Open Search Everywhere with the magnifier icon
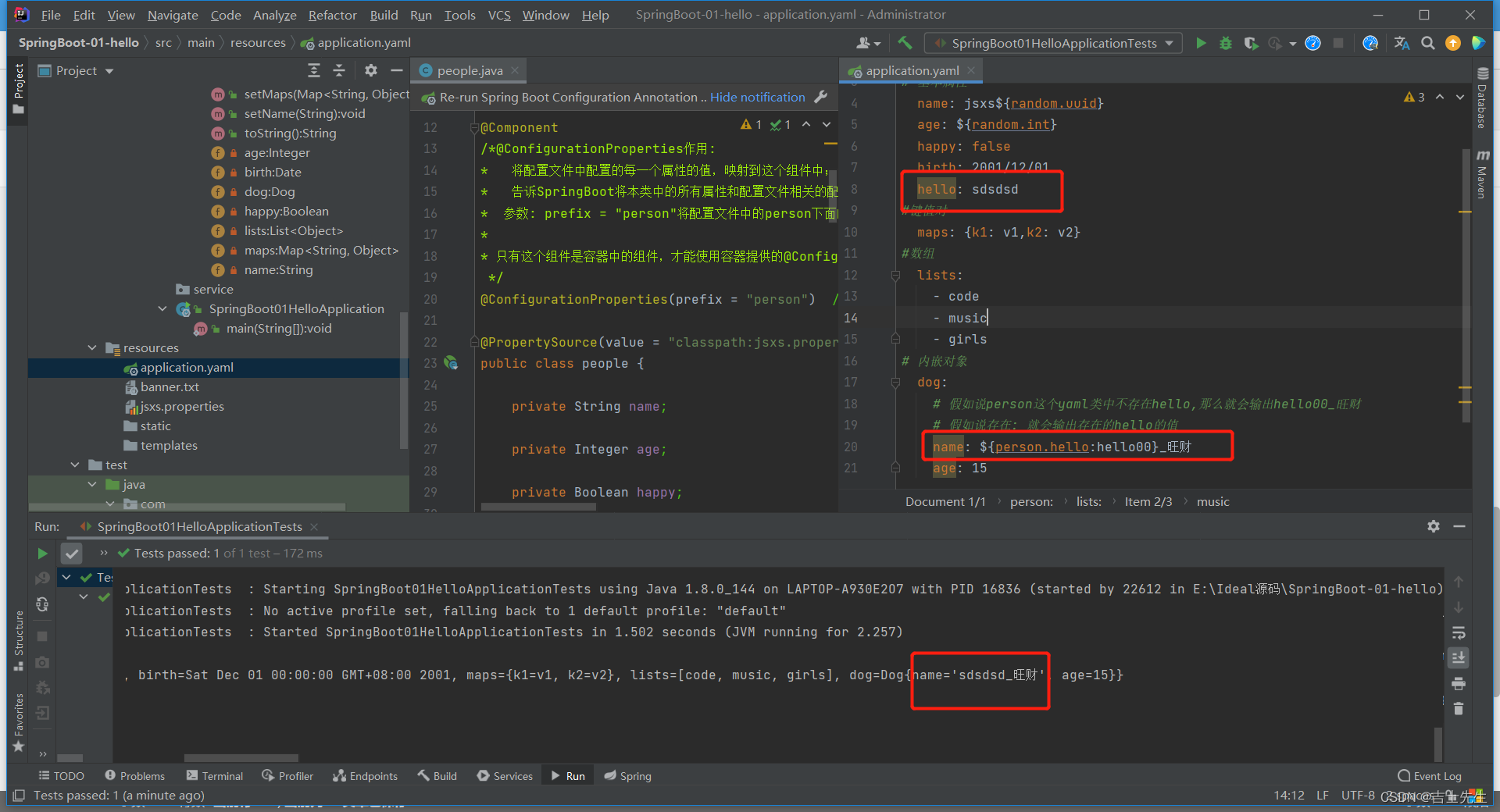1500x812 pixels. point(1427,43)
